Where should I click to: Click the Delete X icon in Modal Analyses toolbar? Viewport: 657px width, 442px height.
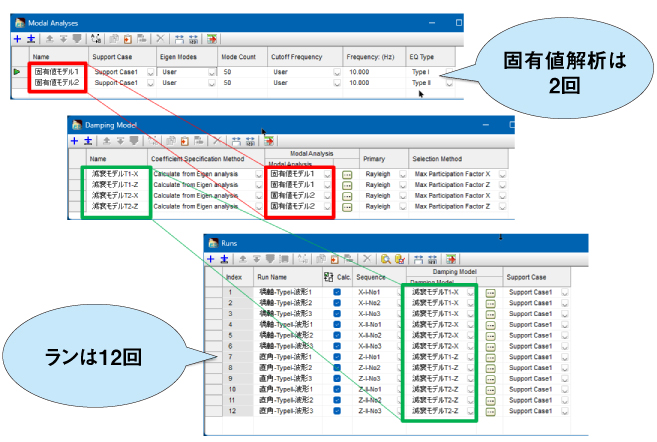[x=160, y=39]
